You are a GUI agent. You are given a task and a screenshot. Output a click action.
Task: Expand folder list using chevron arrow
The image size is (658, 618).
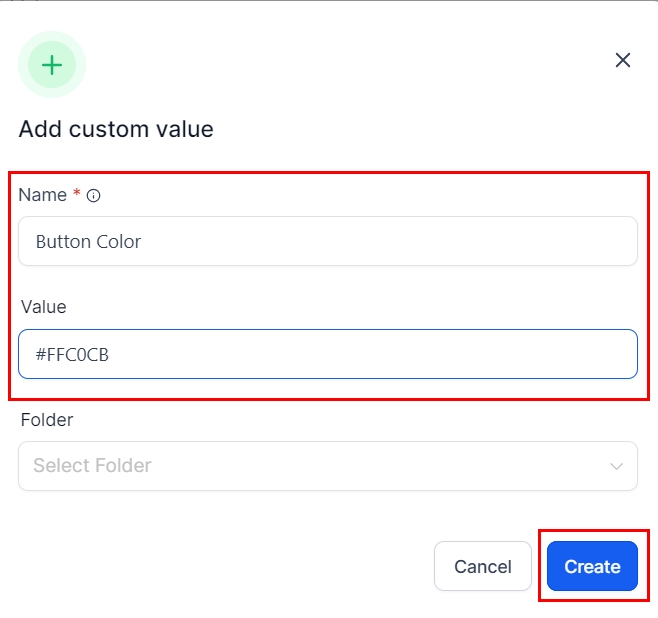point(617,466)
